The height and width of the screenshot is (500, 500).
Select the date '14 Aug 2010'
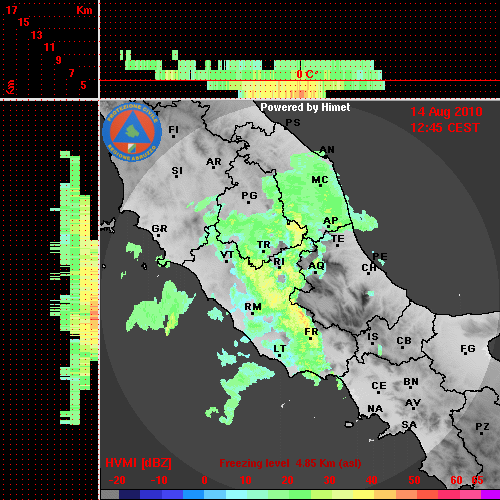[446, 112]
